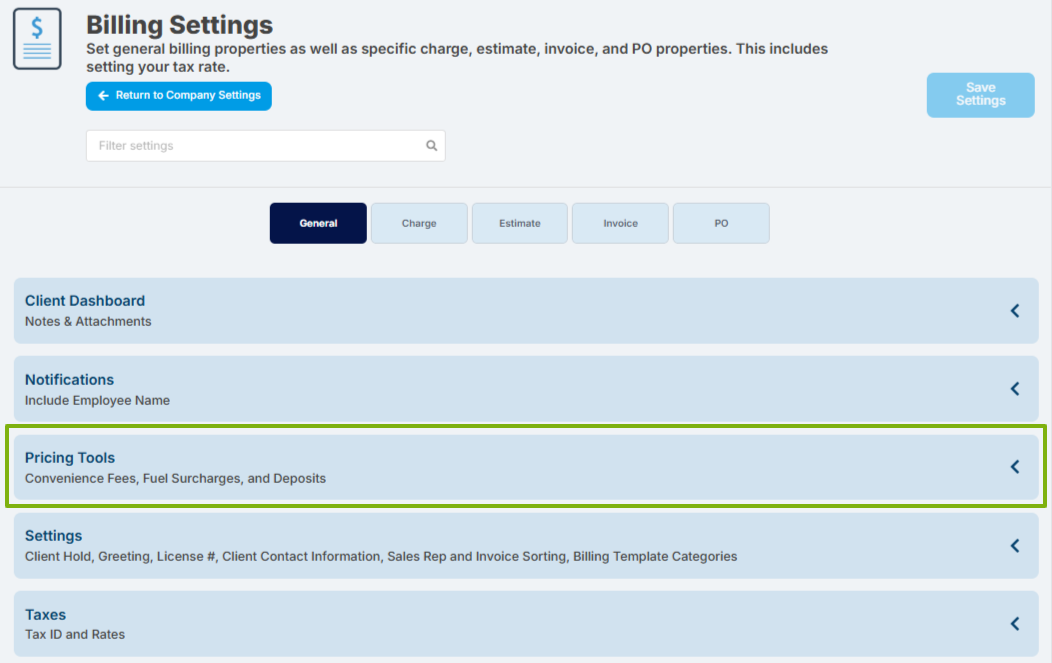Image resolution: width=1052 pixels, height=663 pixels.
Task: Select the PO tab
Action: pos(721,223)
